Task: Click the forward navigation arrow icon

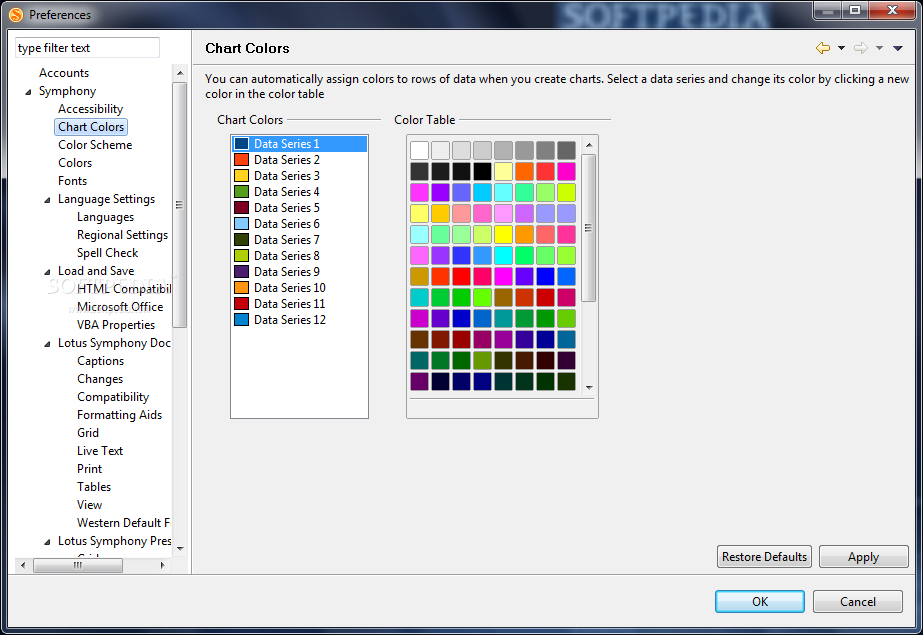Action: (861, 48)
